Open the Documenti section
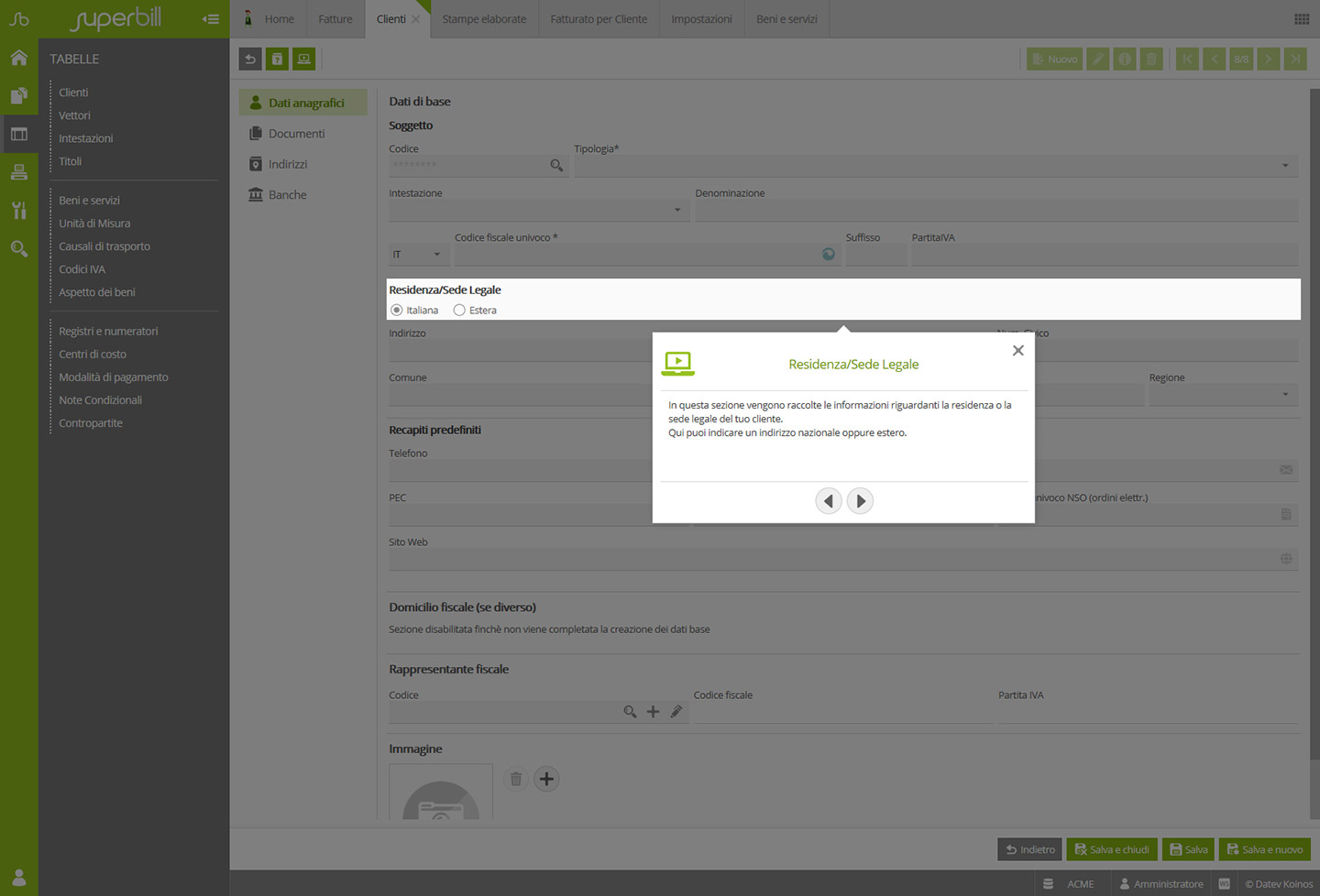The width and height of the screenshot is (1320, 896). 302,134
